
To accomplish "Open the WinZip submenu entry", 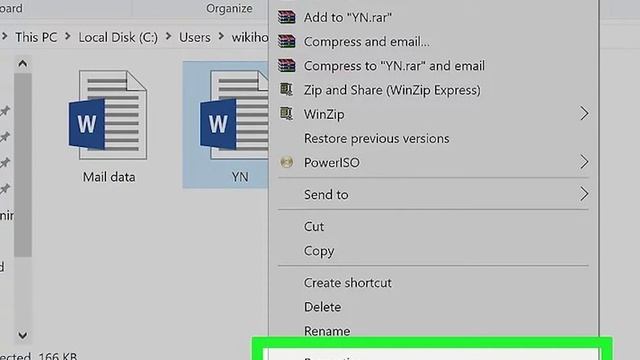I will [x=433, y=114].
